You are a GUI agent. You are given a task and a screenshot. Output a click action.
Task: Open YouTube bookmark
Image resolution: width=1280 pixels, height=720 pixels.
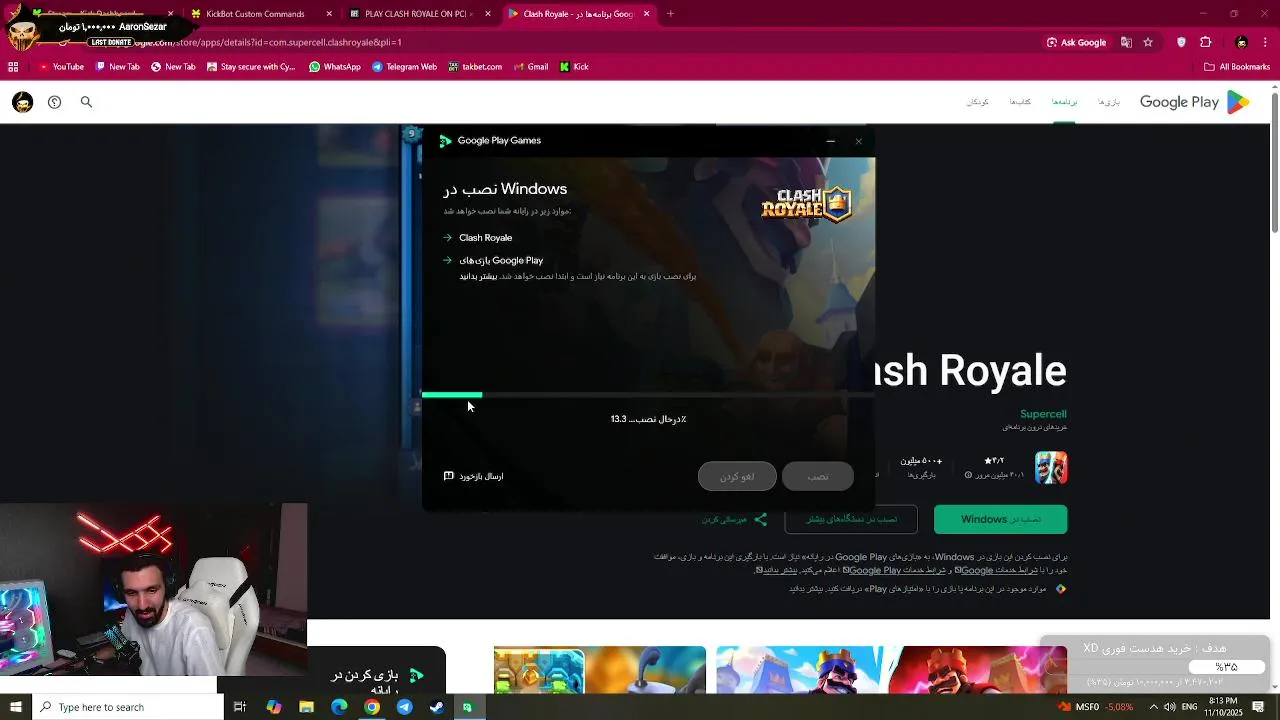tap(61, 67)
